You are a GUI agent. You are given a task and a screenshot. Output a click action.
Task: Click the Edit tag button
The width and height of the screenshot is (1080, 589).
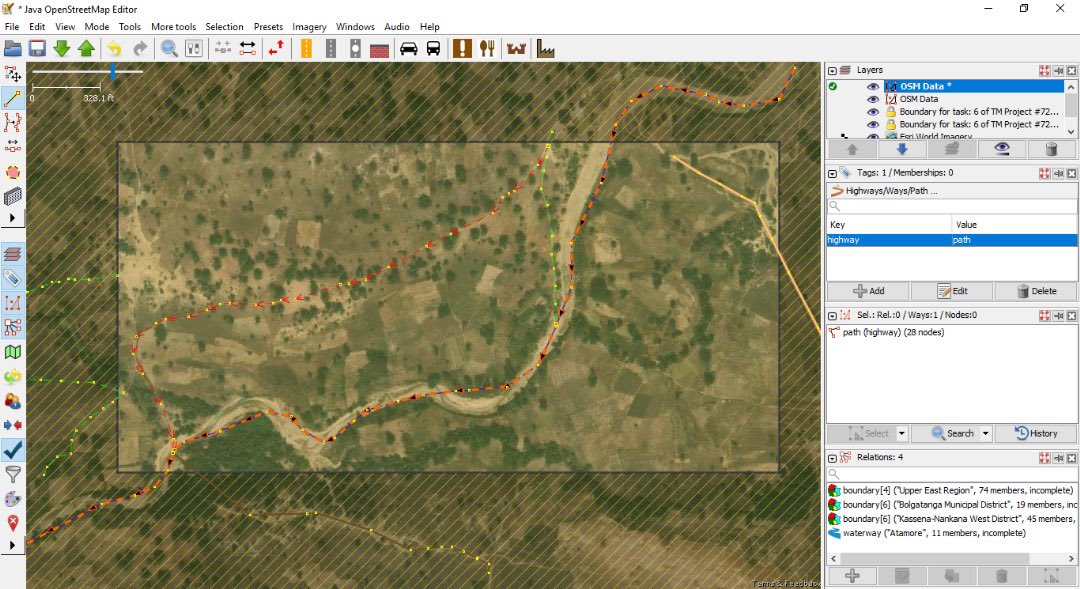[952, 291]
